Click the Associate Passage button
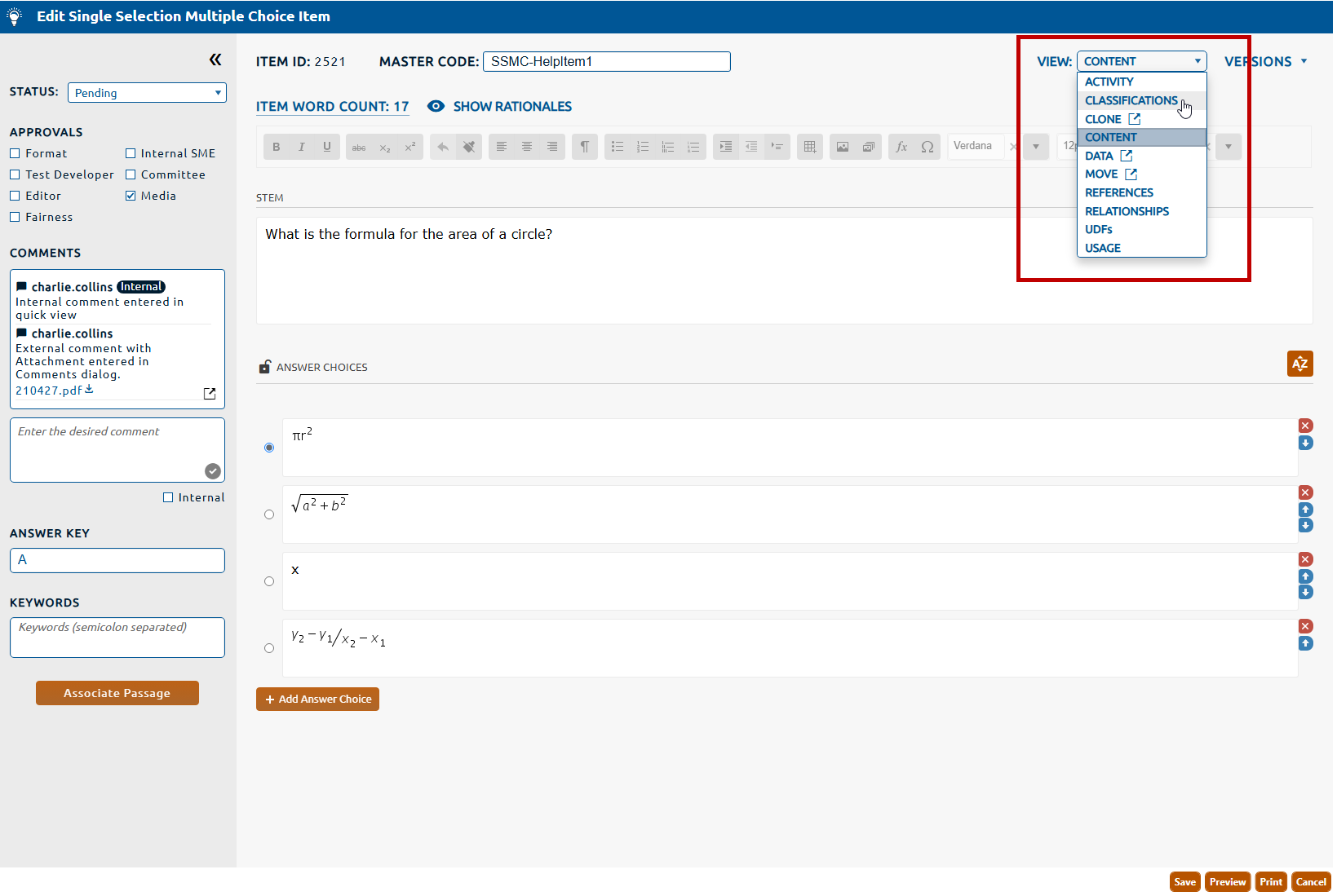This screenshot has height=896, width=1337. pos(117,693)
